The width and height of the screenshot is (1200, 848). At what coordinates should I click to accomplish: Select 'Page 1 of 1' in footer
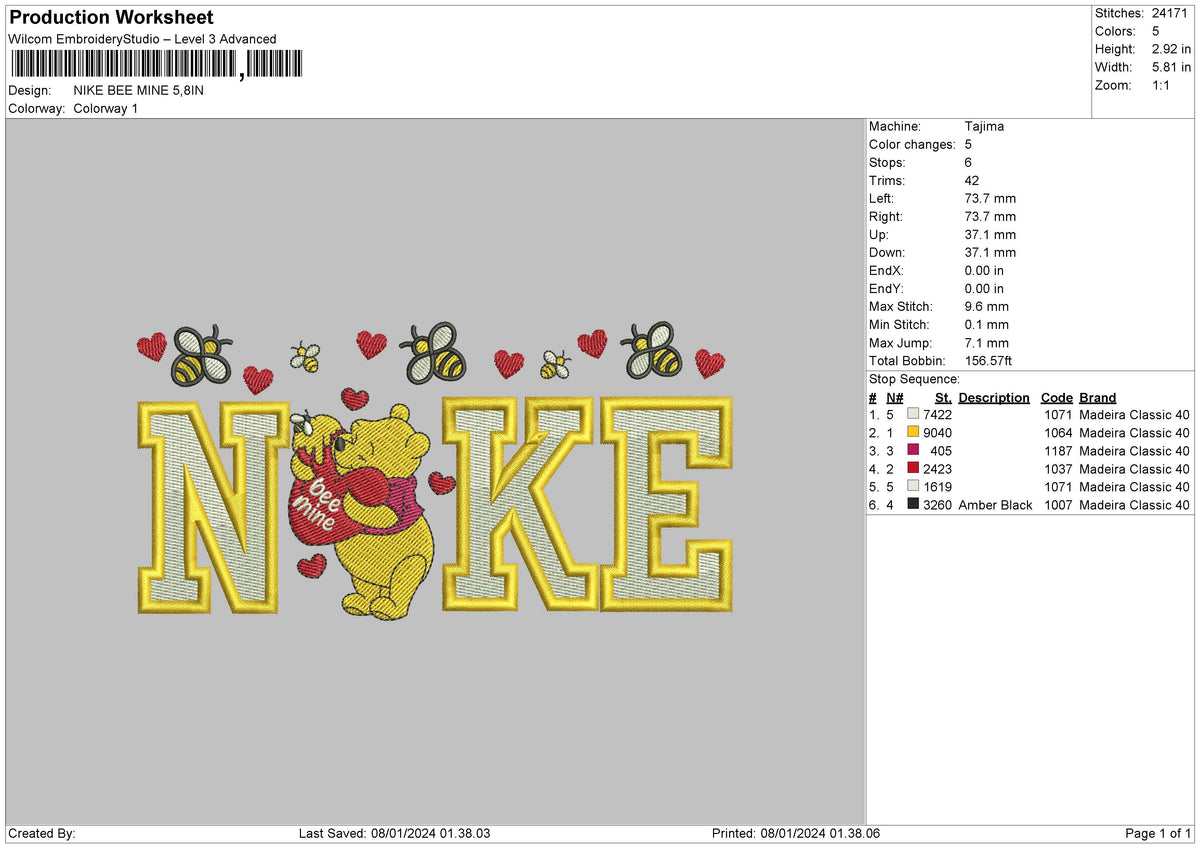point(1158,834)
